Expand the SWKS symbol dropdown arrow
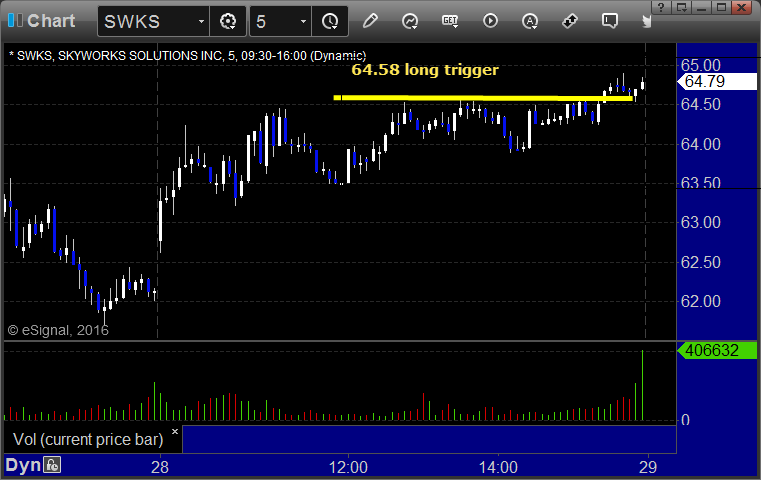Screen dimensions: 761x480 click(201, 21)
